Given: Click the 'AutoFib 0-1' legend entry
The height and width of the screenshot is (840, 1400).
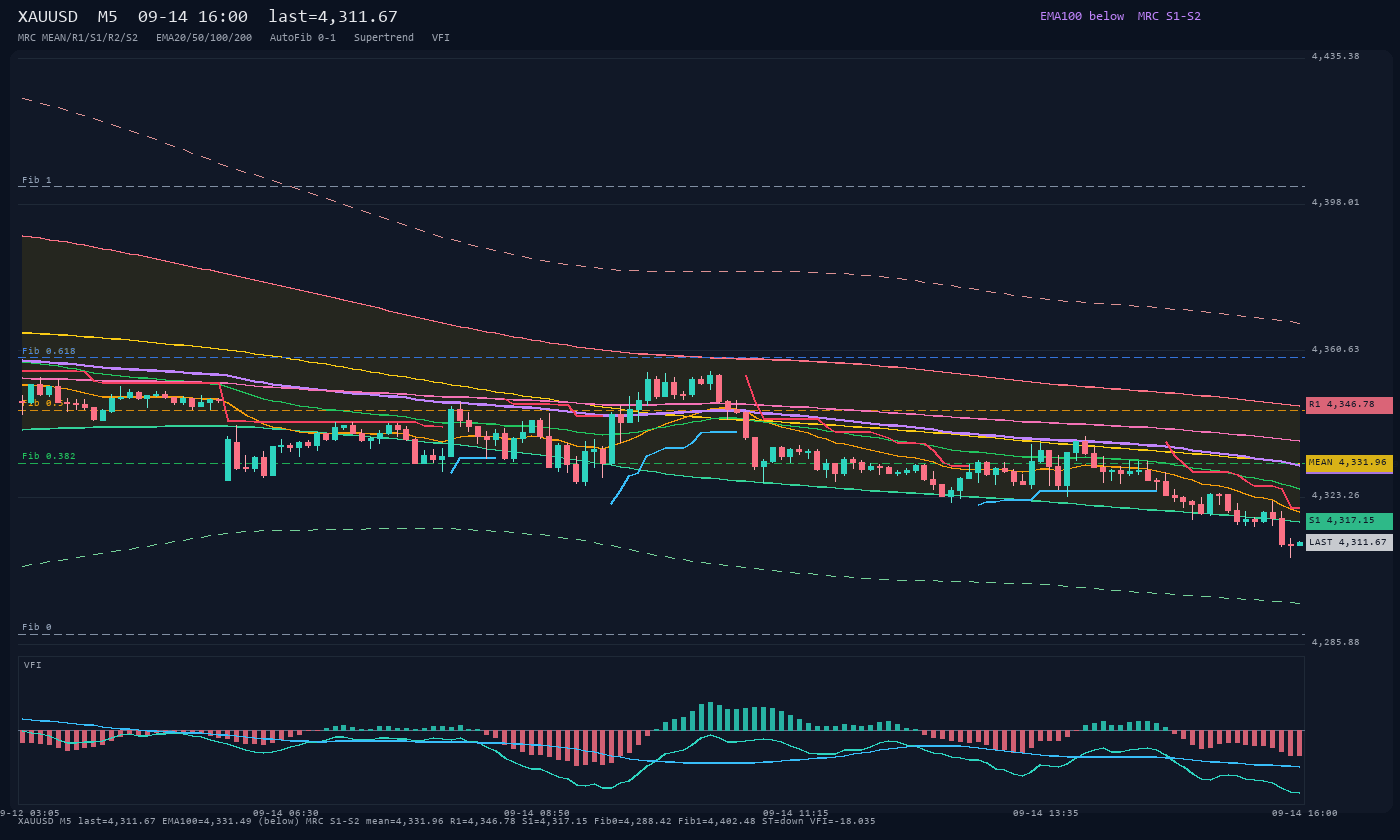Looking at the screenshot, I should [303, 37].
